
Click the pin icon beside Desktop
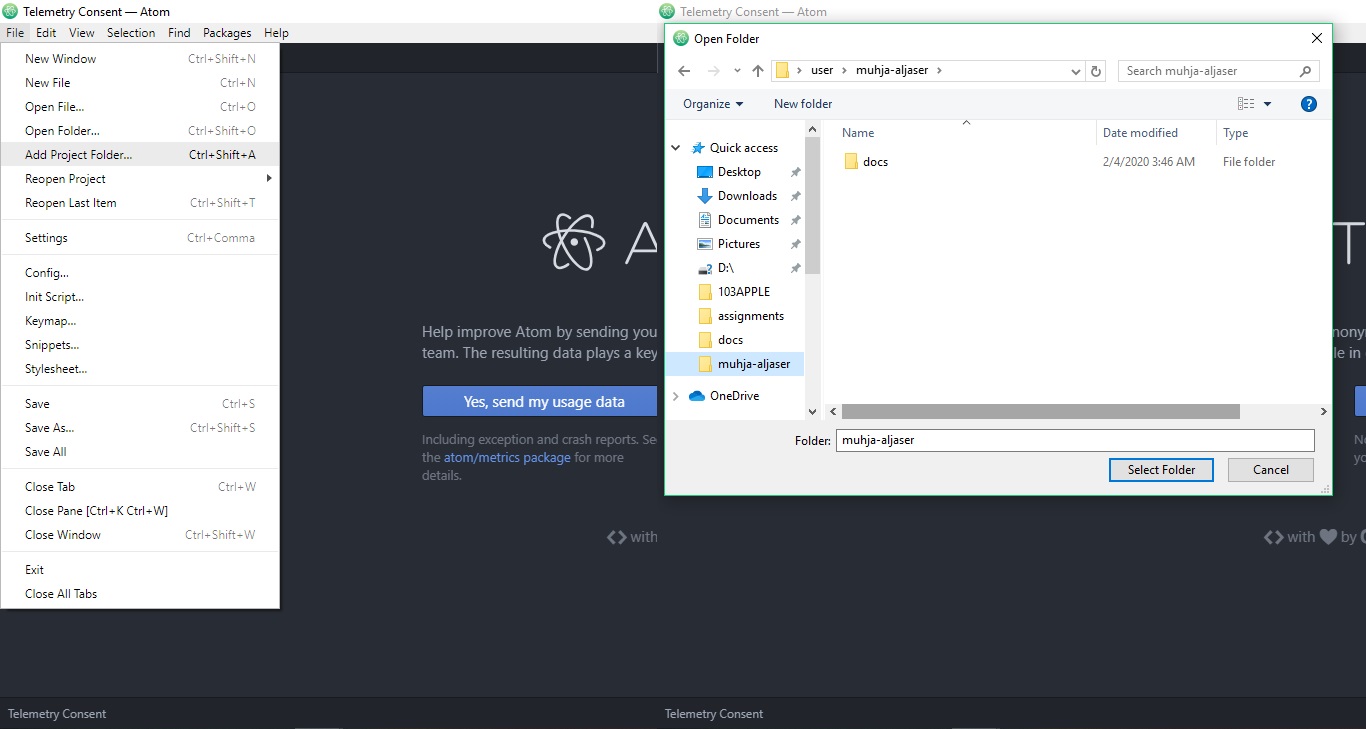(795, 172)
